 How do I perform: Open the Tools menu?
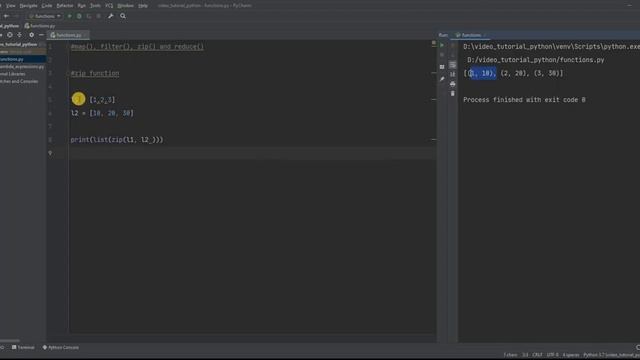pos(95,6)
